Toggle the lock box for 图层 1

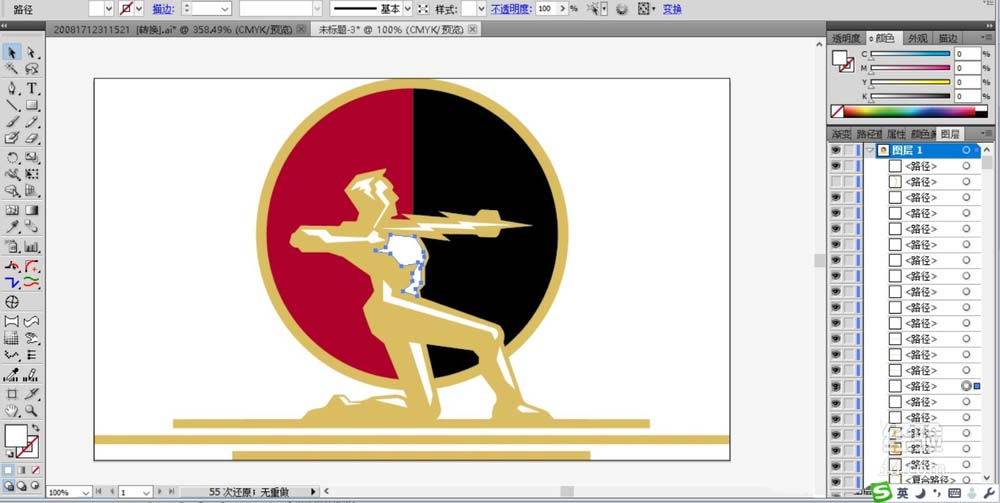[x=849, y=150]
